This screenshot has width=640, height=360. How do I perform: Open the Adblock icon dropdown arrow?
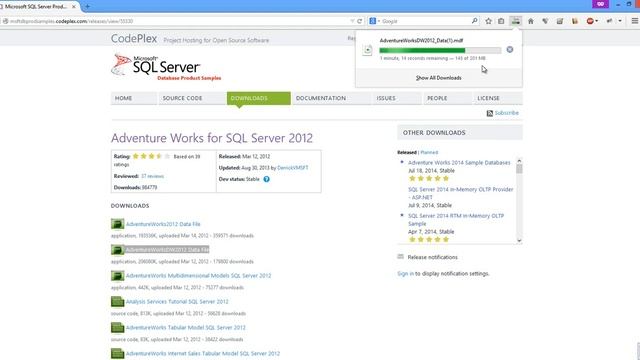(x=597, y=21)
